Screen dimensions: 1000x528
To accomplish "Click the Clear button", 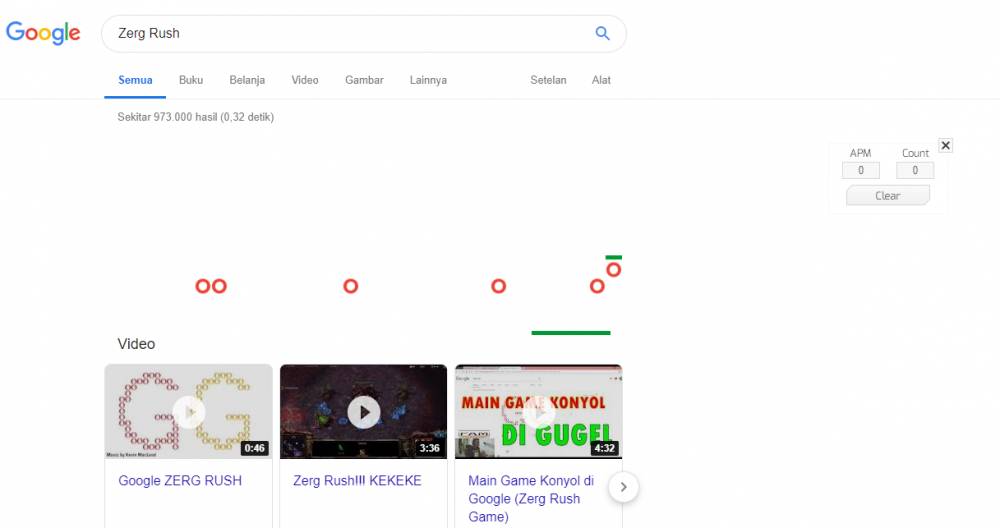I will pos(888,195).
